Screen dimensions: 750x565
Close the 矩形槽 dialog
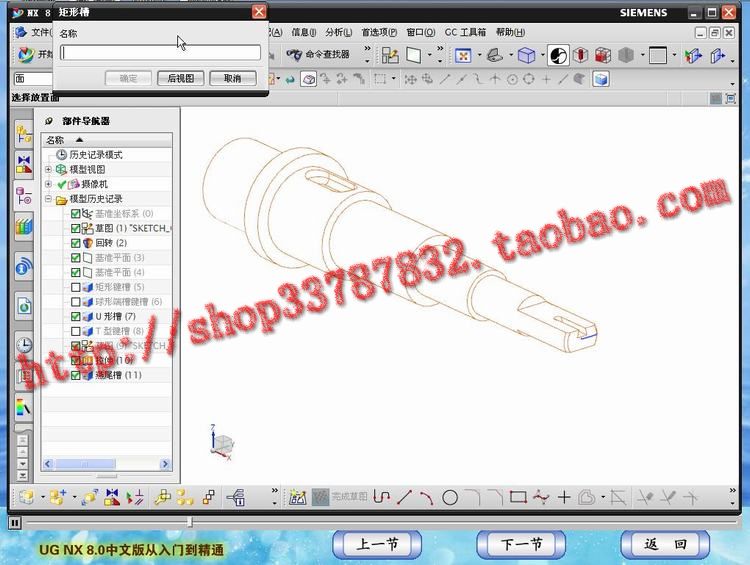[x=259, y=11]
